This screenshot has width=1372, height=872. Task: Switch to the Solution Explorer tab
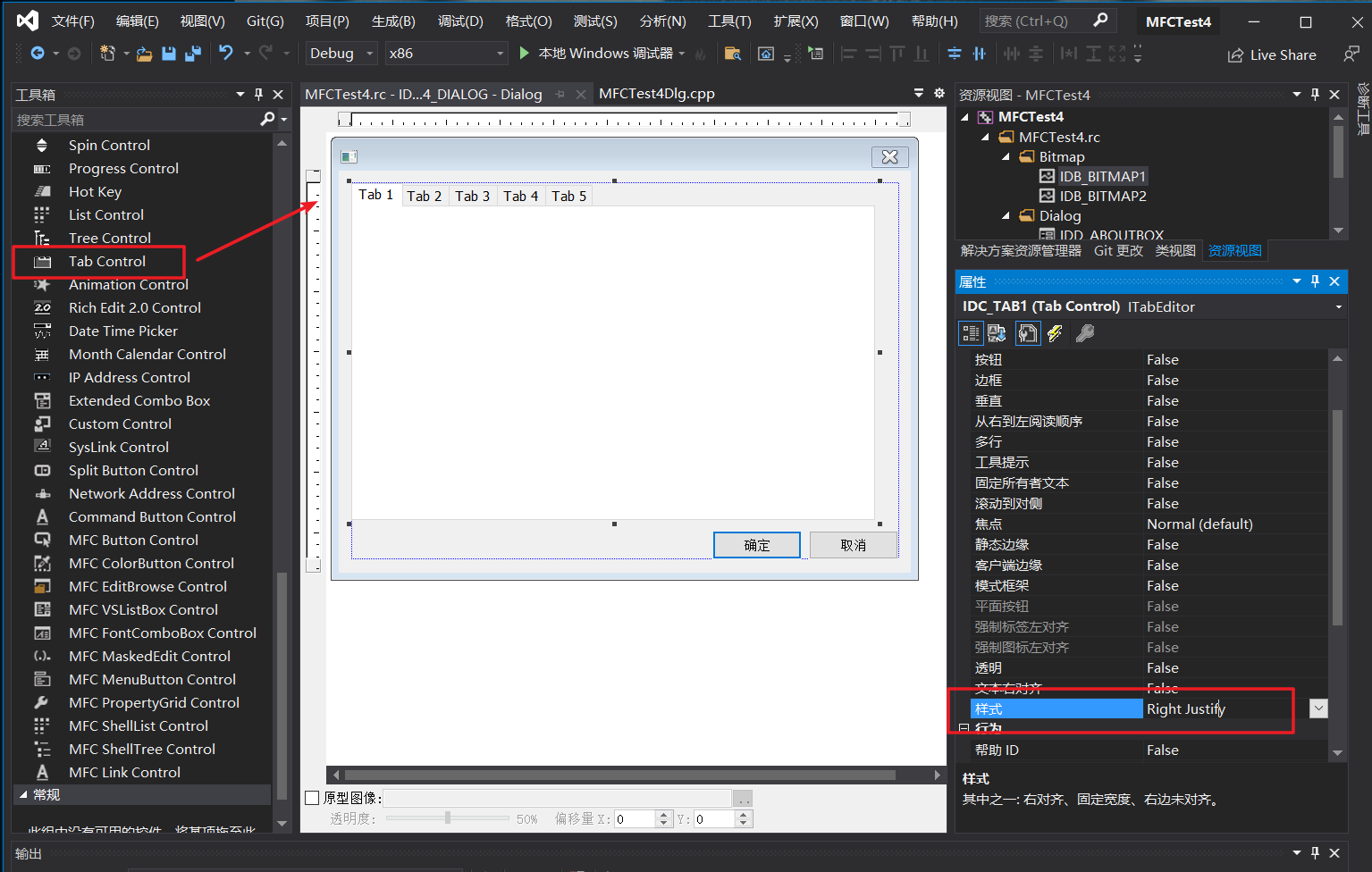1021,251
